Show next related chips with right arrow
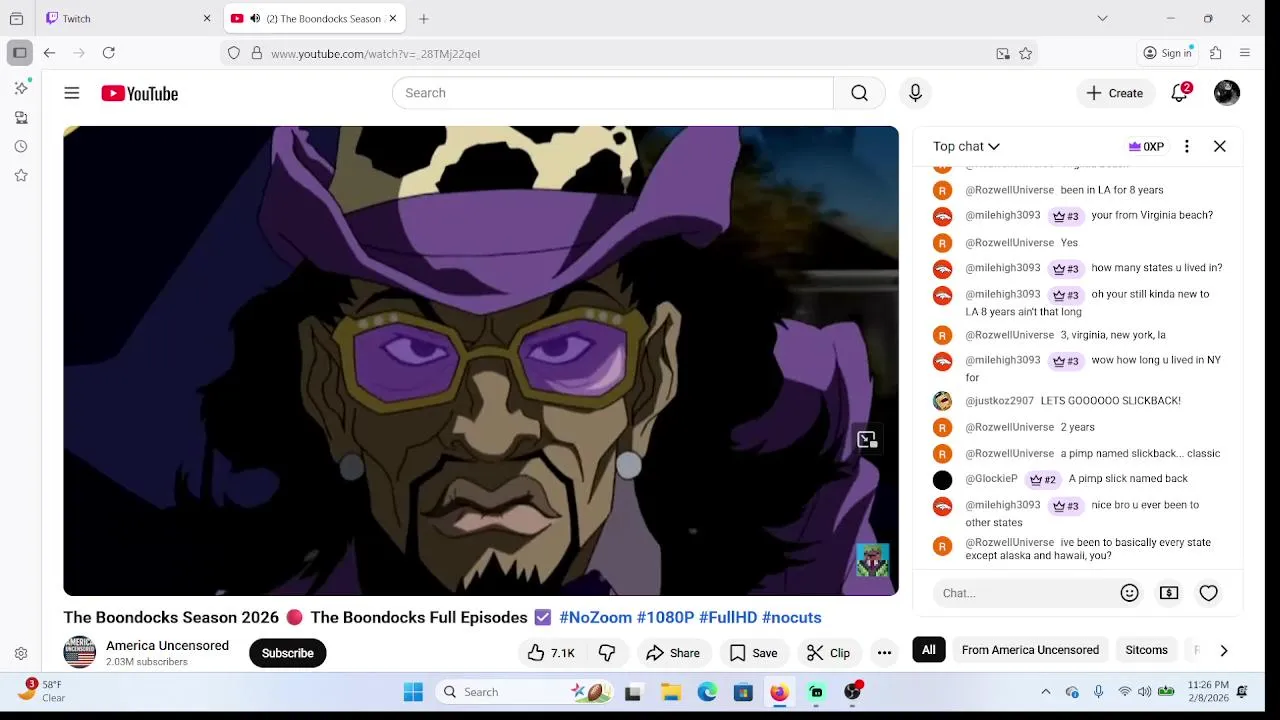1280x720 pixels. pos(1224,650)
